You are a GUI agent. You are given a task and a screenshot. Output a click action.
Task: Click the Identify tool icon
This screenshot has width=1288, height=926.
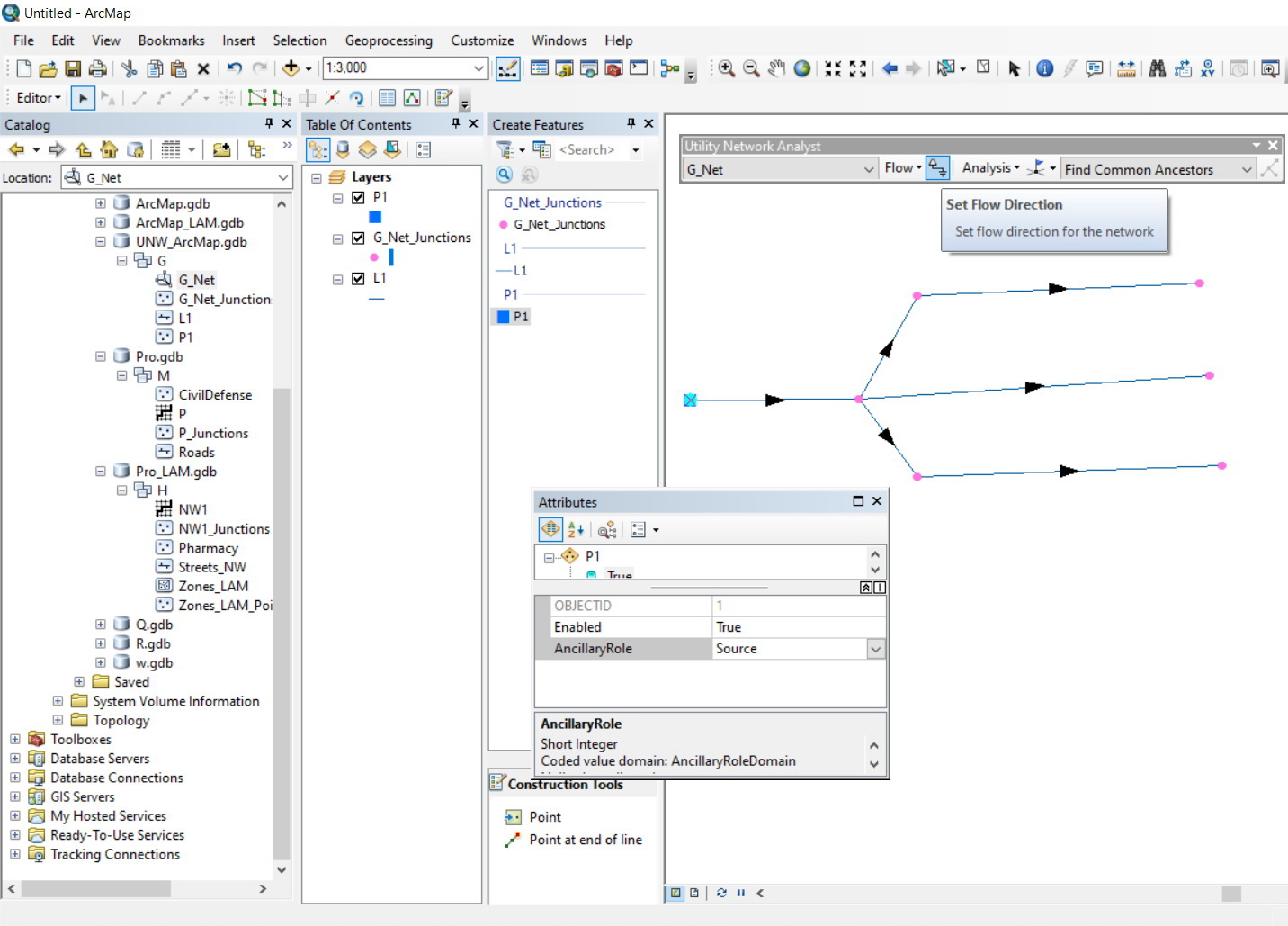(x=1044, y=68)
